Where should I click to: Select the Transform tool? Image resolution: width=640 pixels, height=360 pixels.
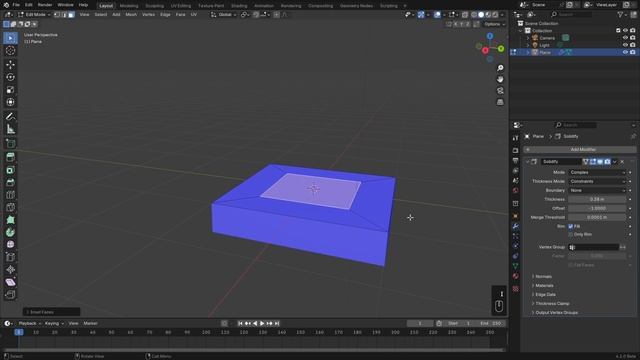point(10,102)
